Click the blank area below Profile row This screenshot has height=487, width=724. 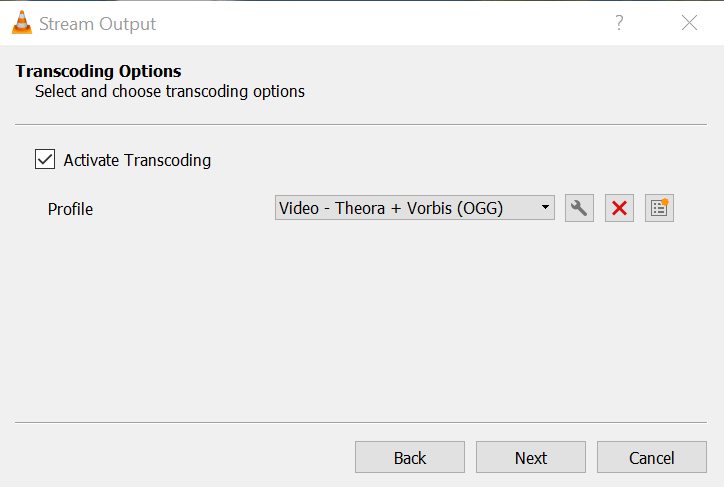[360, 320]
